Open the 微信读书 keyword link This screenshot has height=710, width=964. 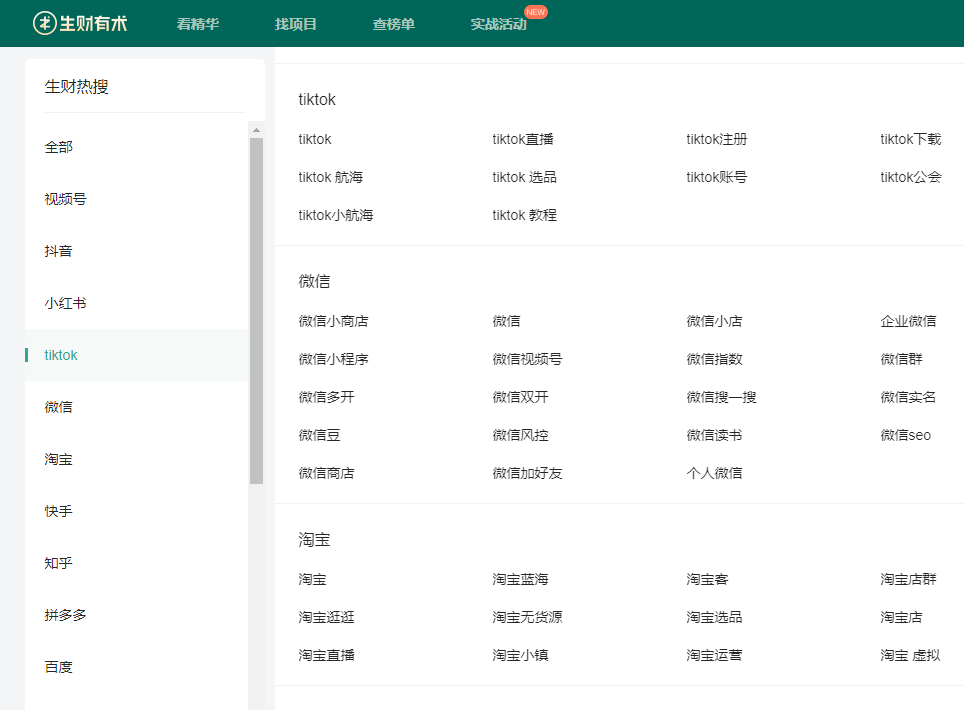[714, 435]
